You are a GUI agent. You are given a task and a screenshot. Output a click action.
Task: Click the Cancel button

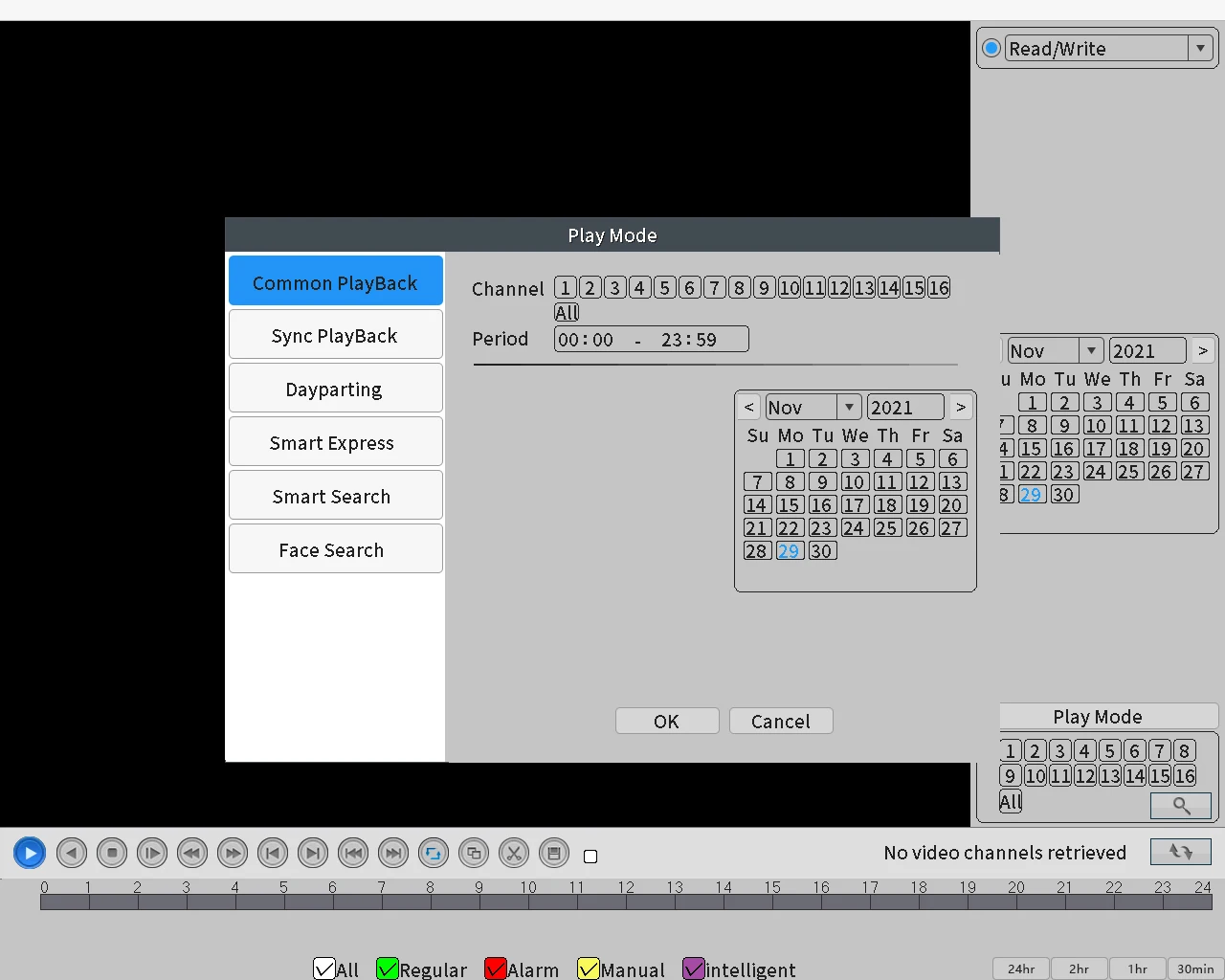pyautogui.click(x=780, y=722)
